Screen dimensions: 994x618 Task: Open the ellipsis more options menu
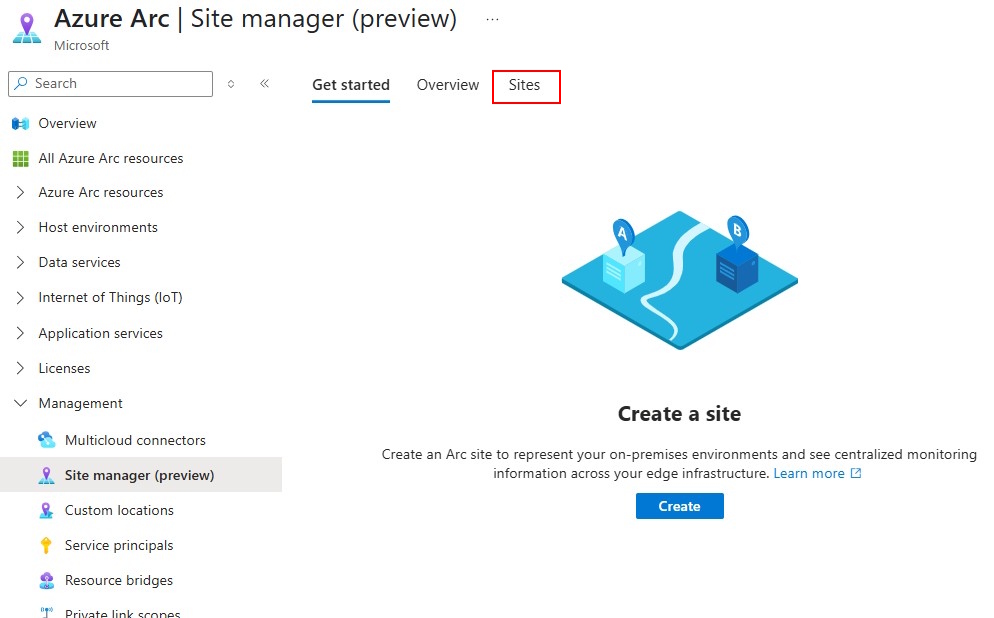pyautogui.click(x=493, y=20)
